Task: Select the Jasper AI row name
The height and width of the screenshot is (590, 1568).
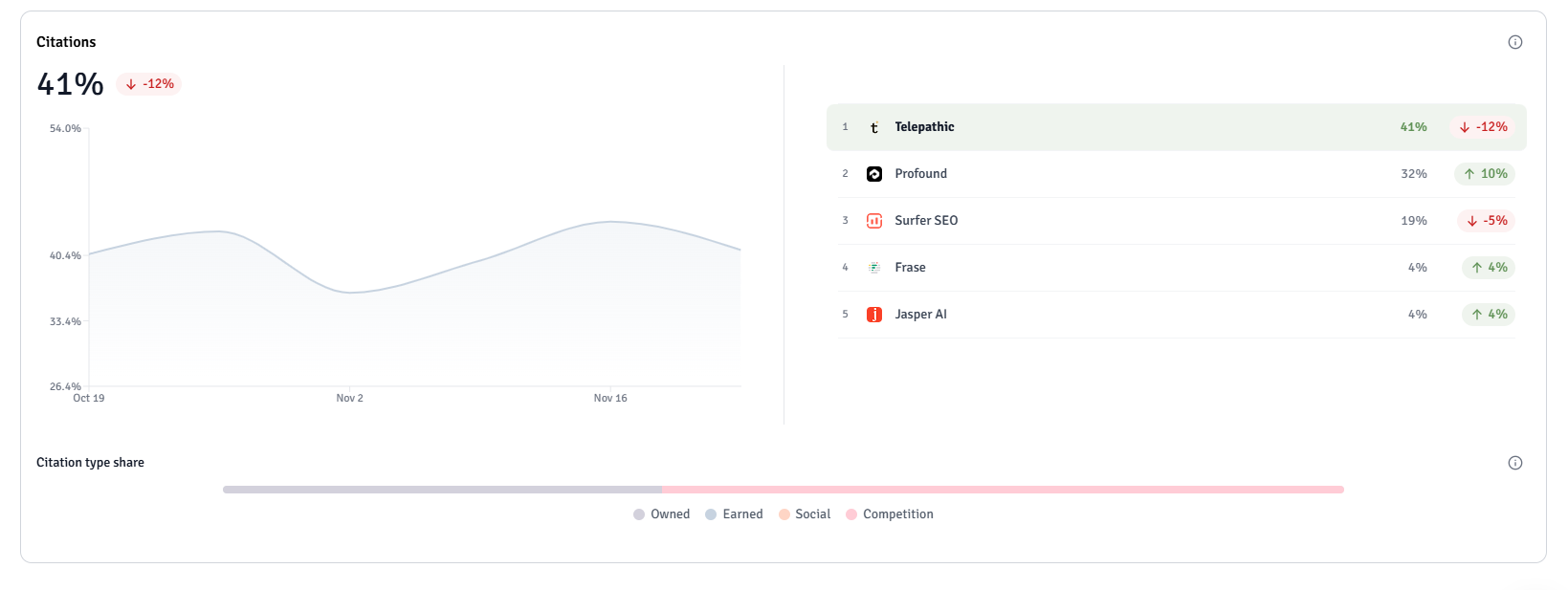Action: 920,315
